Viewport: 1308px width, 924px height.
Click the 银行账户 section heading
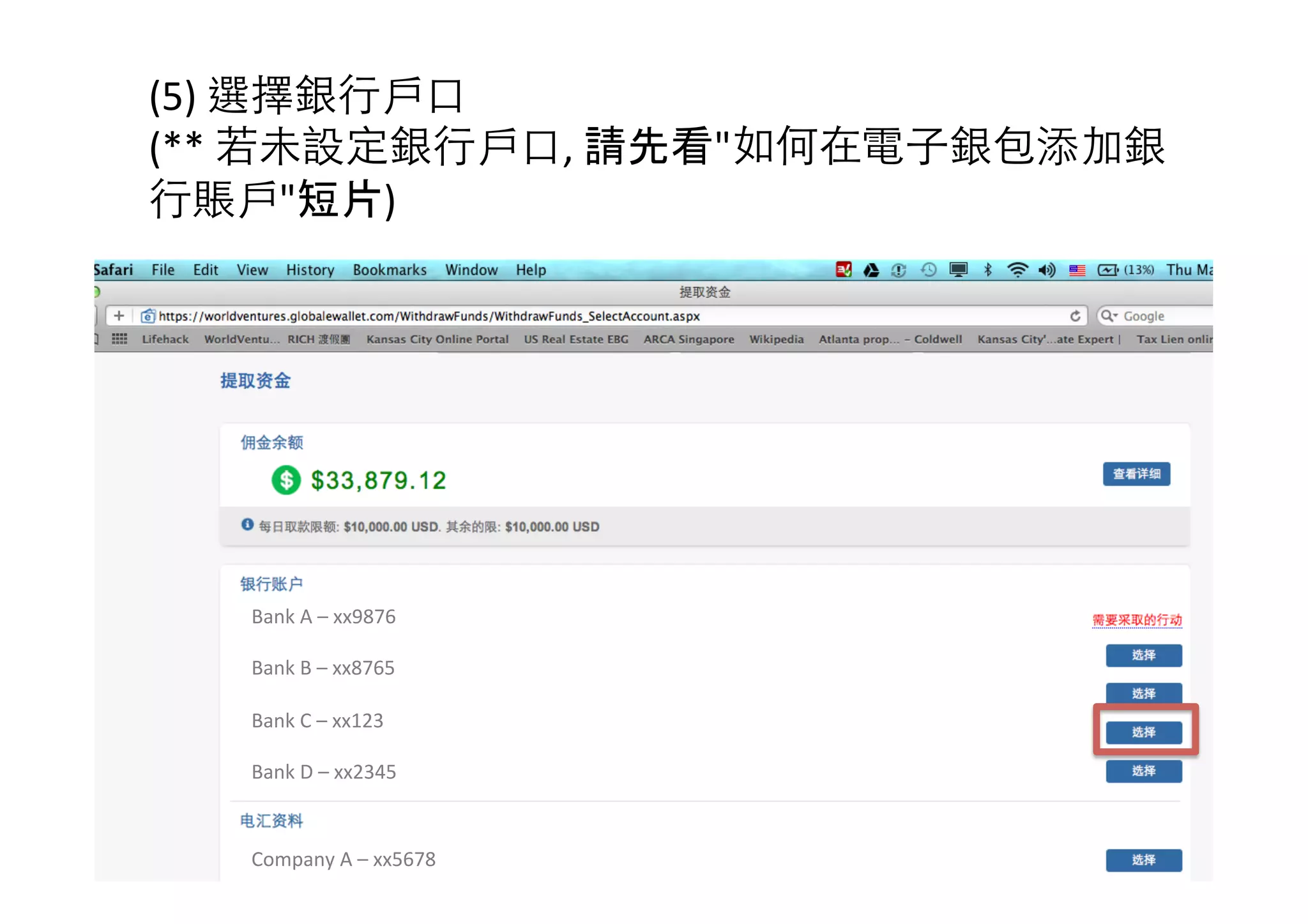[271, 584]
